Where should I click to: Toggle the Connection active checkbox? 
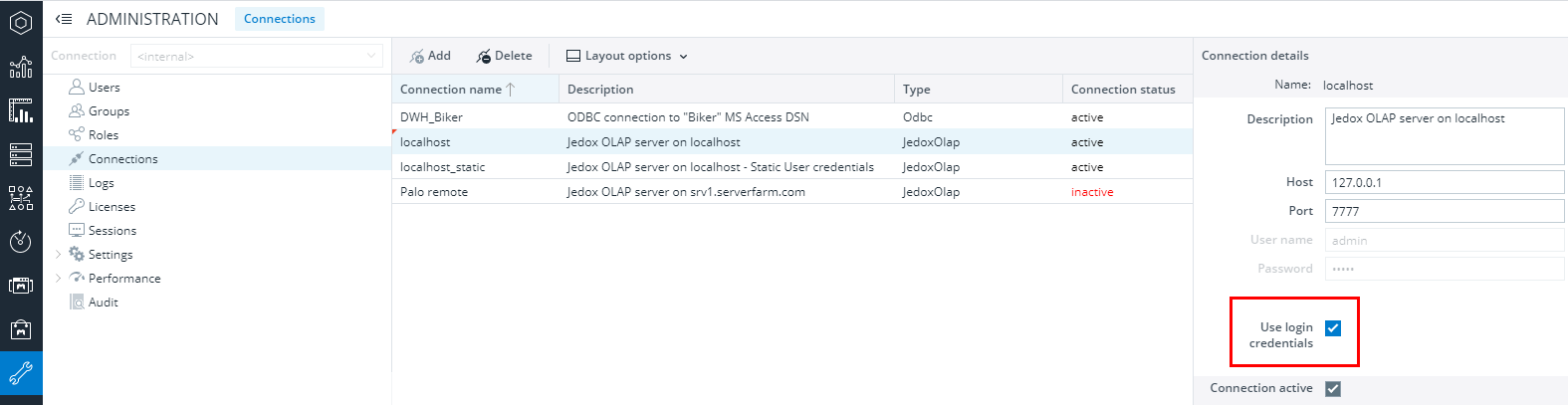1333,389
